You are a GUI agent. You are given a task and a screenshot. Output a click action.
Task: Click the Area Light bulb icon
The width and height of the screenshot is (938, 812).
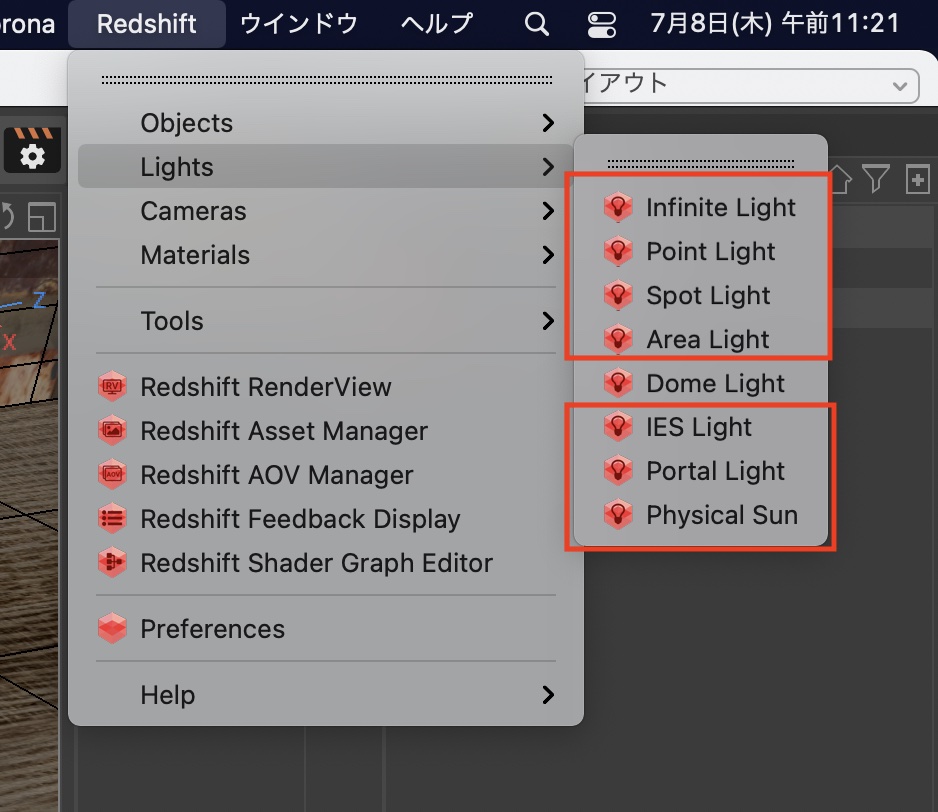tap(619, 340)
